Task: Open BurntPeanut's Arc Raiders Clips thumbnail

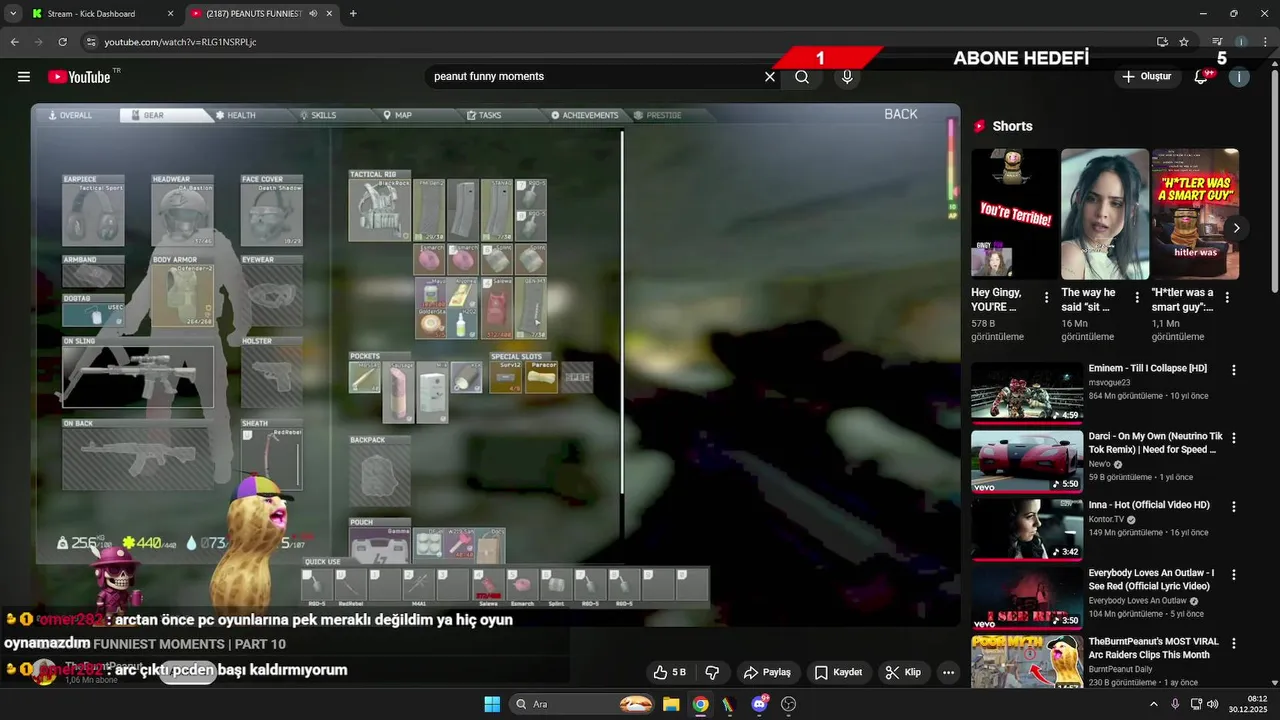Action: click(x=1027, y=661)
